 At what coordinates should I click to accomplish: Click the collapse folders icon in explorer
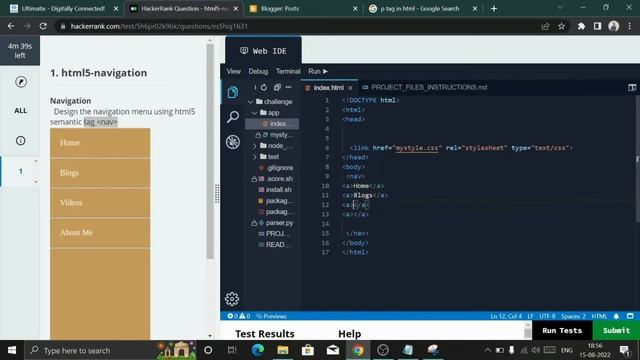point(277,87)
